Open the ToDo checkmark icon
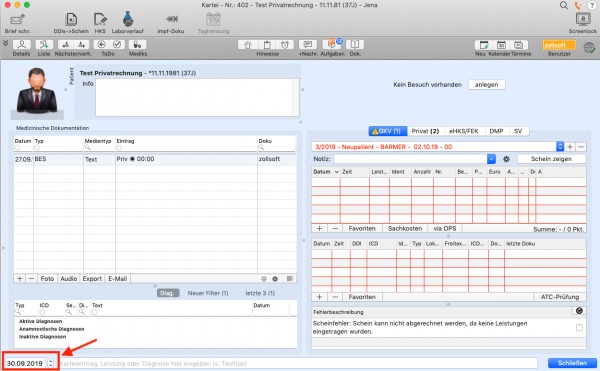 tap(117, 45)
